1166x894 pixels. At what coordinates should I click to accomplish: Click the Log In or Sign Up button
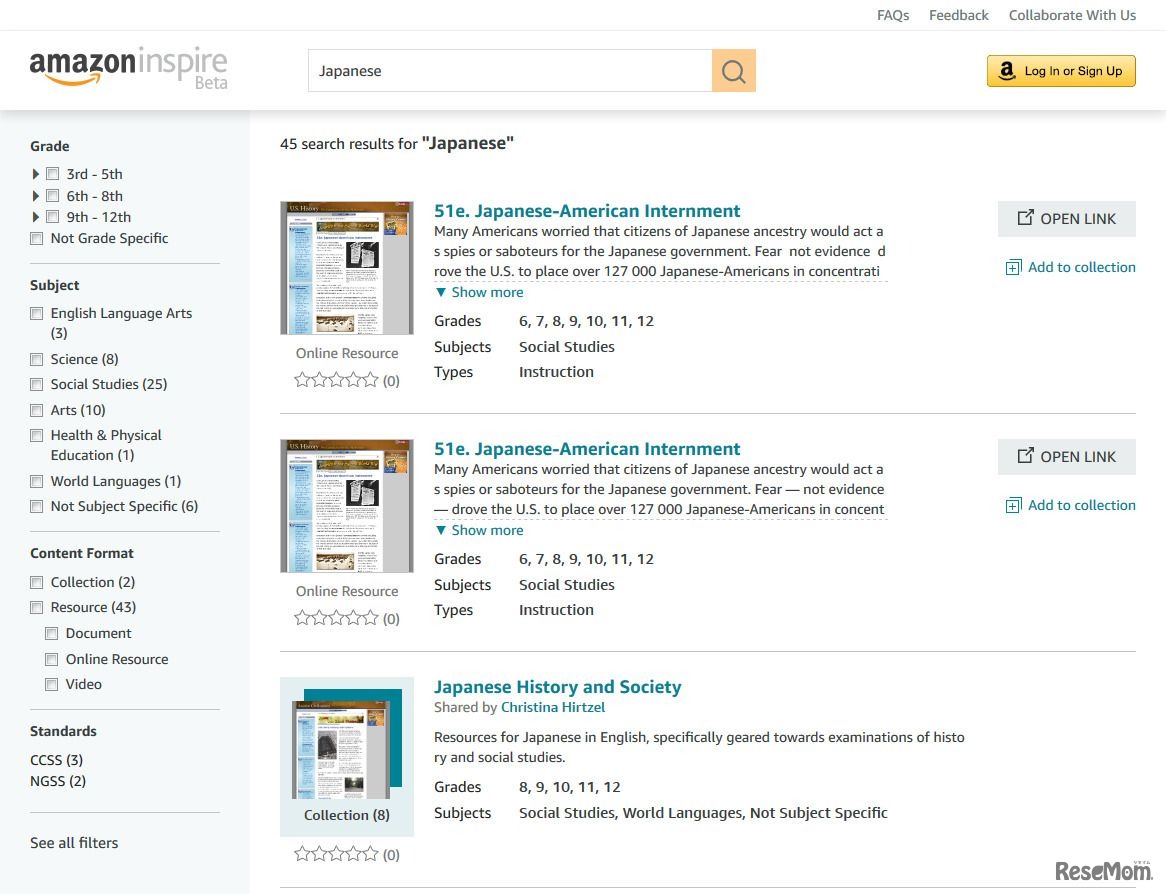(x=1060, y=71)
